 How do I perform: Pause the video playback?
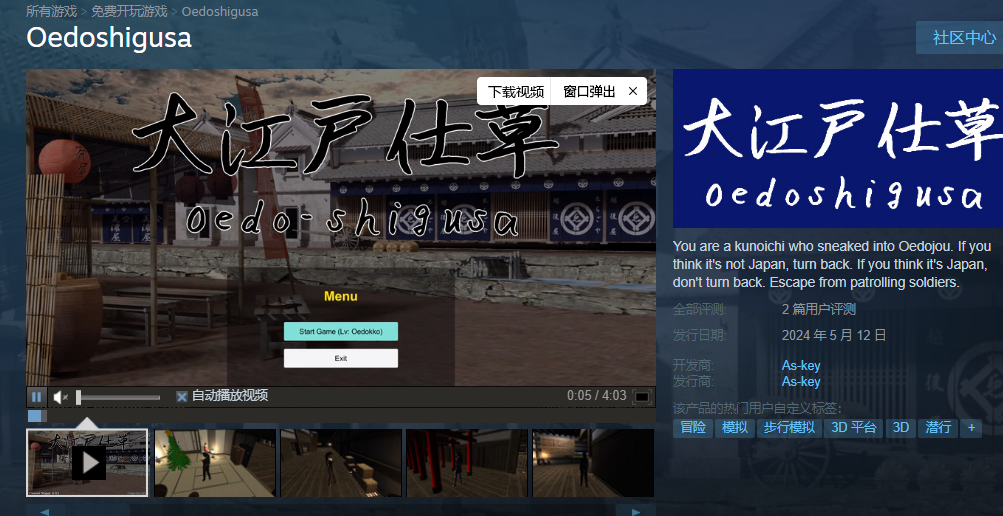click(x=36, y=397)
